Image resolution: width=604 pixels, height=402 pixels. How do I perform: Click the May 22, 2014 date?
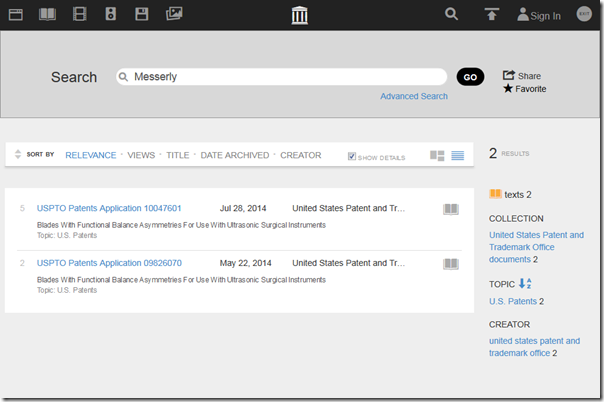point(245,263)
